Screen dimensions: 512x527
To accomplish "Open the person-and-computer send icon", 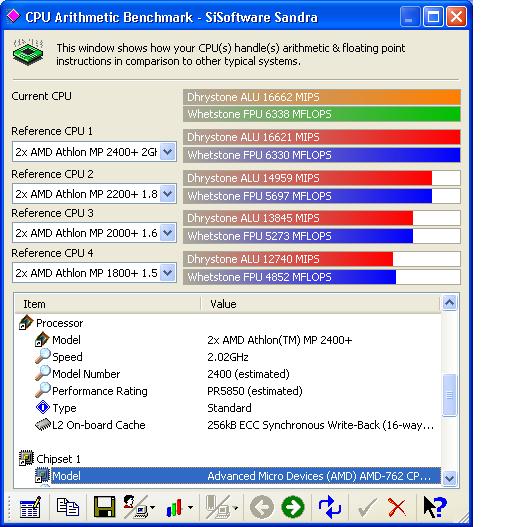I will (135, 507).
